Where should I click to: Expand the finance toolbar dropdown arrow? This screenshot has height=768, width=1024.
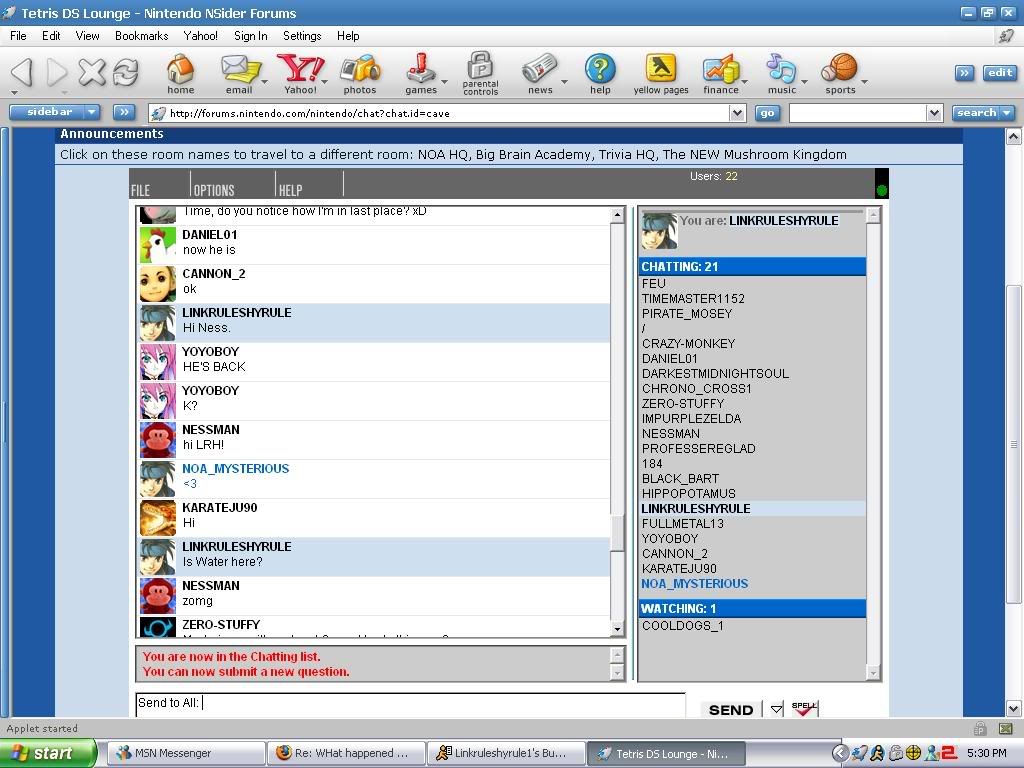point(744,82)
